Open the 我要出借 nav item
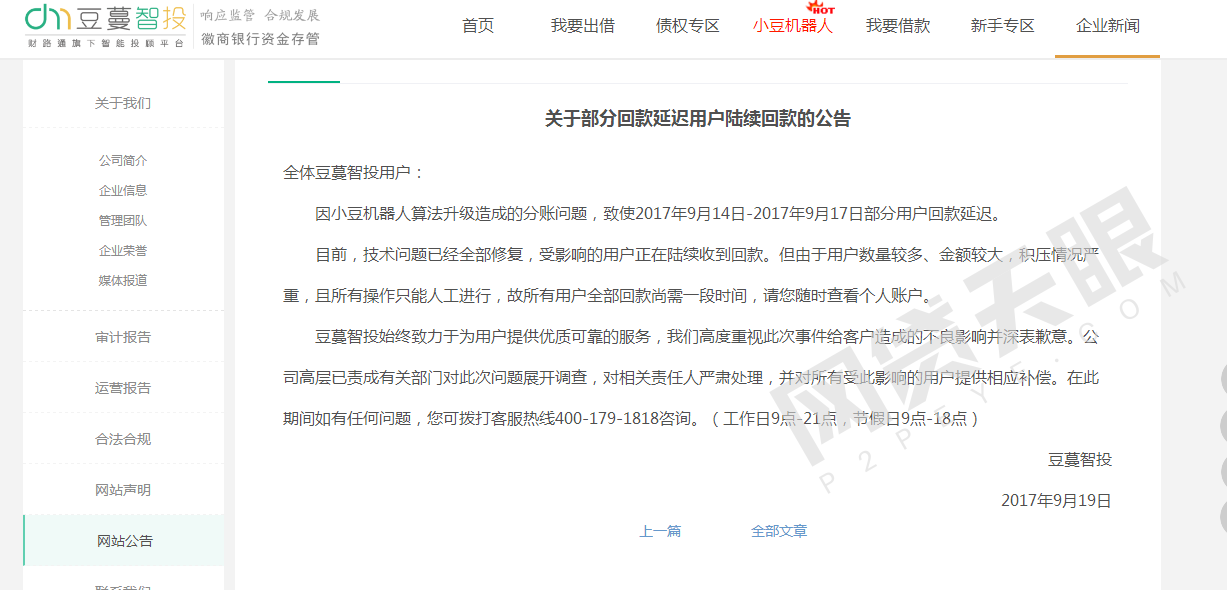Screen dimensions: 1227x590 pos(582,26)
